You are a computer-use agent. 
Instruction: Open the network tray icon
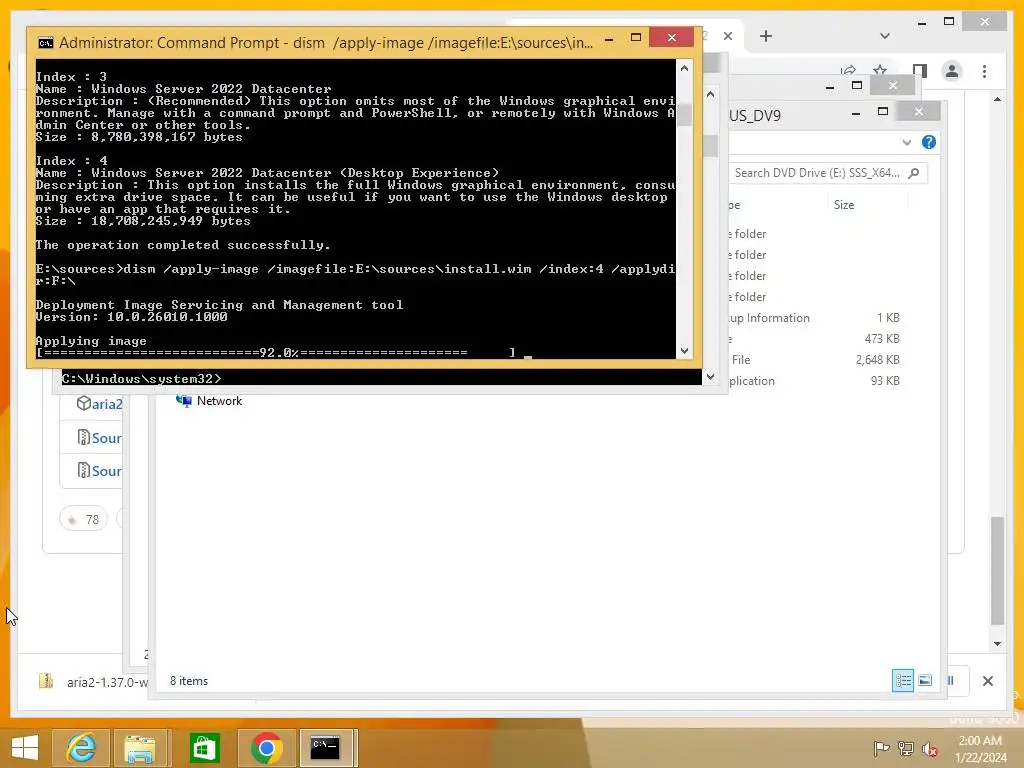click(905, 748)
